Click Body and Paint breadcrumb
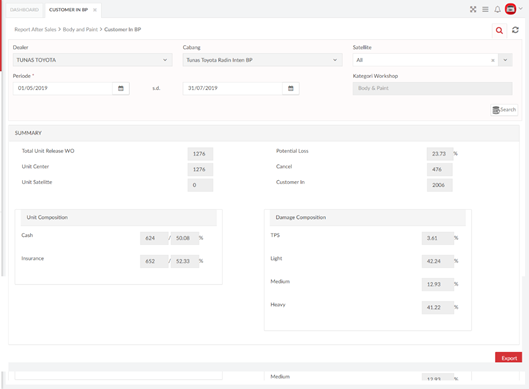The image size is (529, 389). click(x=80, y=29)
